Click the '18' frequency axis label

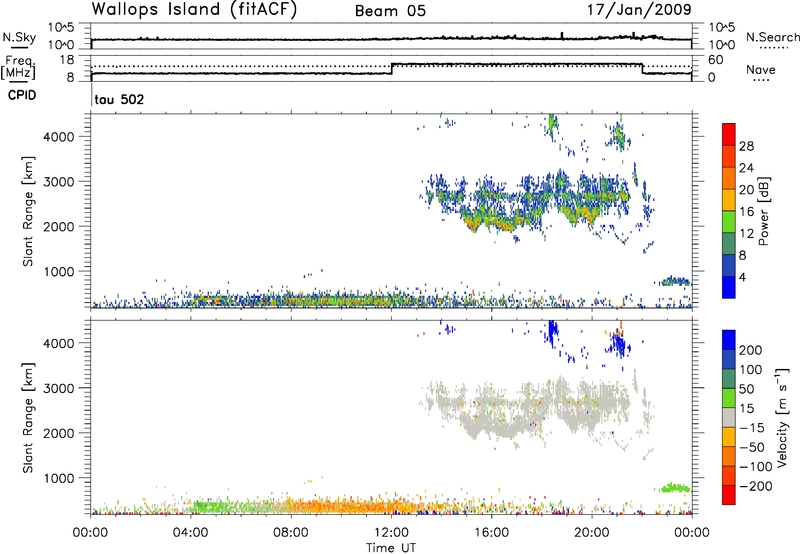(x=67, y=60)
